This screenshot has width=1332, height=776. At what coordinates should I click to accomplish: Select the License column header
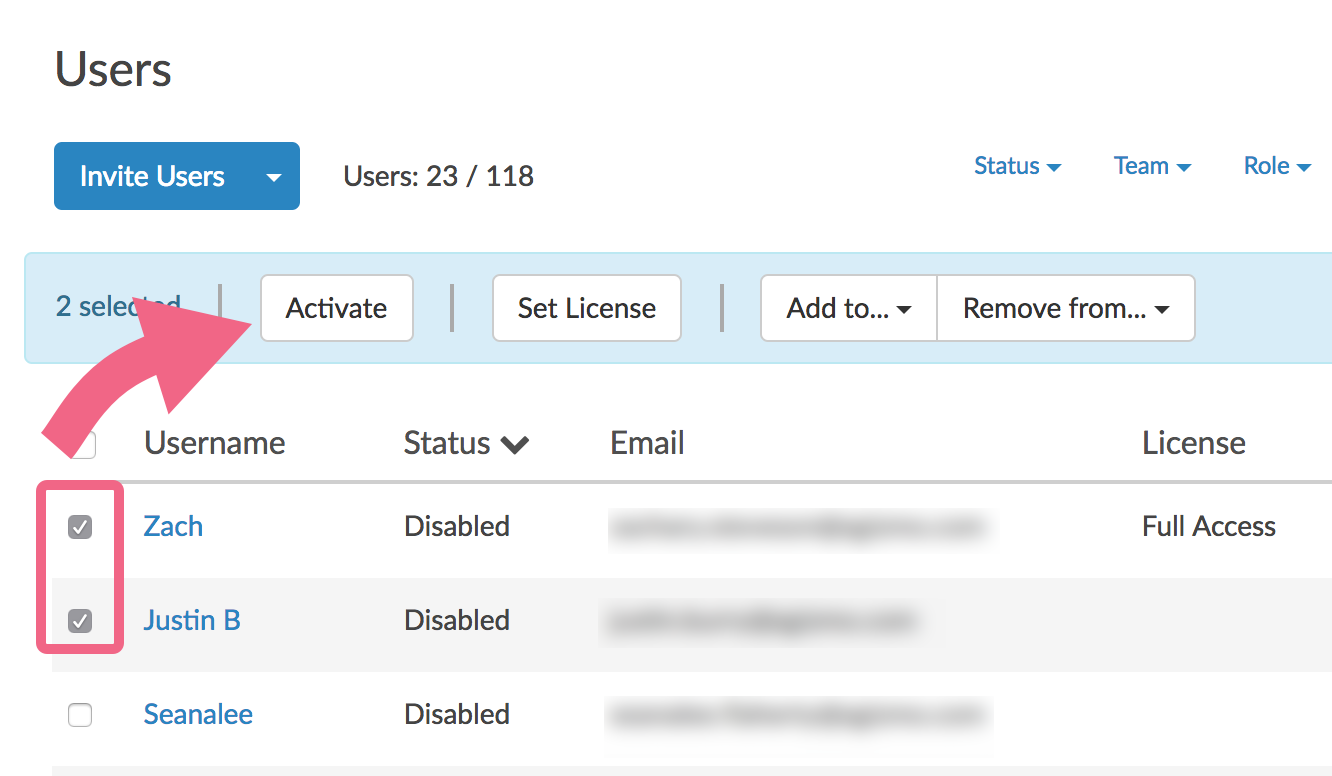tap(1194, 443)
